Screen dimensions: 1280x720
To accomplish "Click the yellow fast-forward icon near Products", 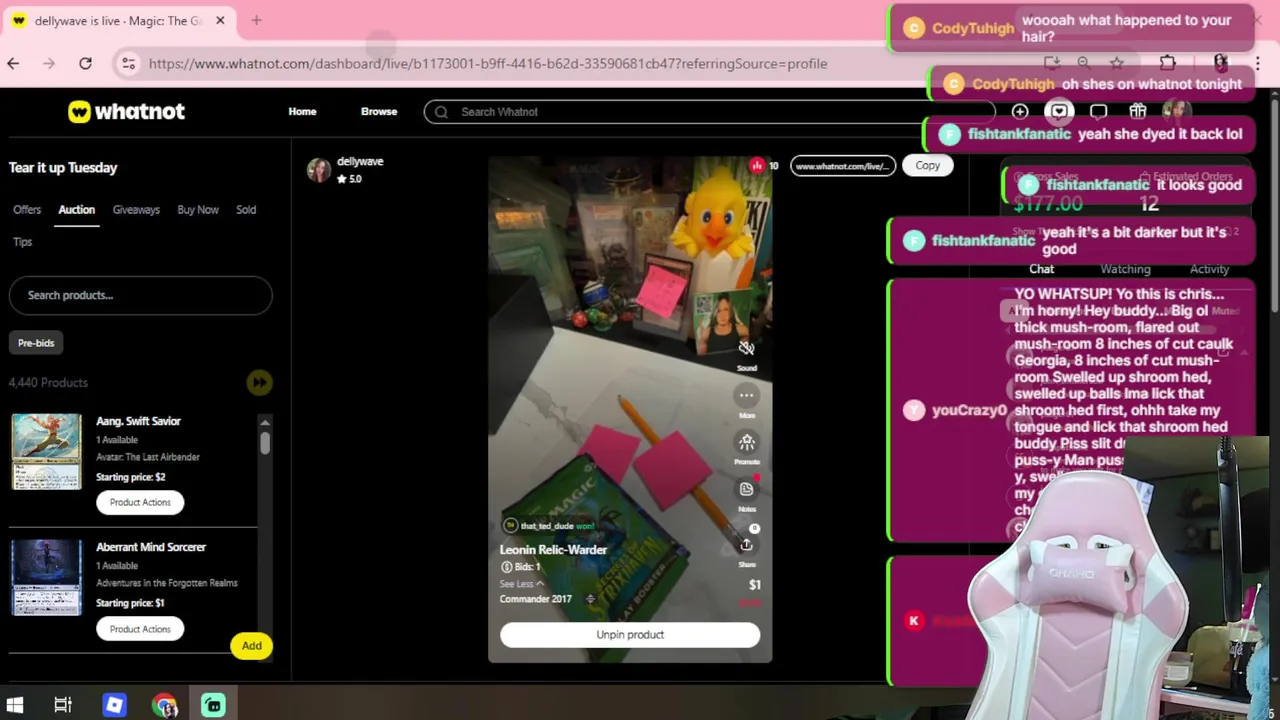I will point(259,382).
